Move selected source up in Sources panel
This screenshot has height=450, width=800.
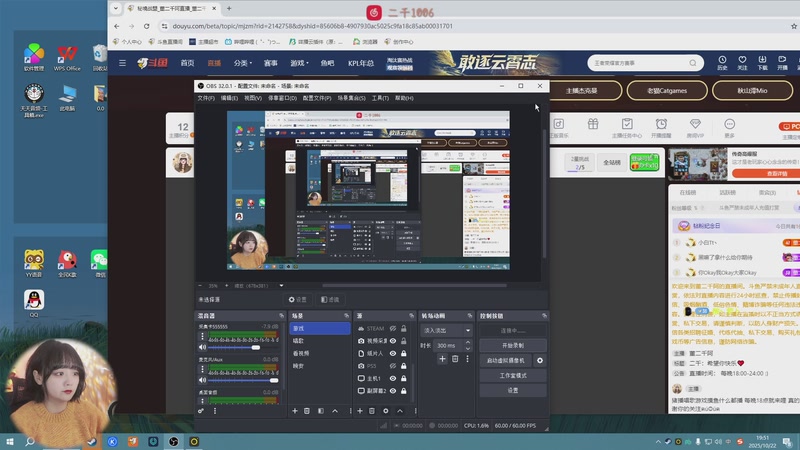400,411
